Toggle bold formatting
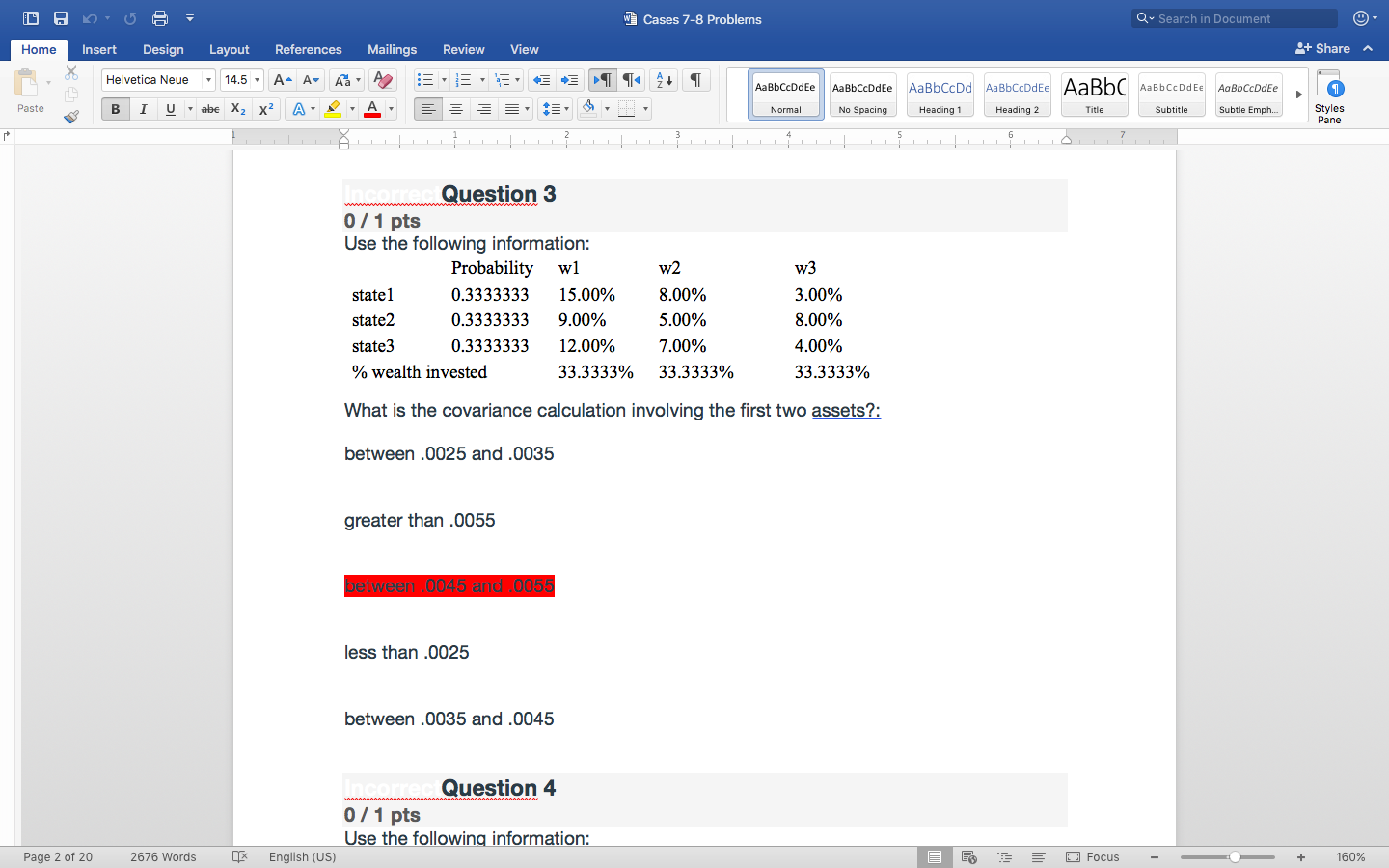1389x868 pixels. [115, 109]
